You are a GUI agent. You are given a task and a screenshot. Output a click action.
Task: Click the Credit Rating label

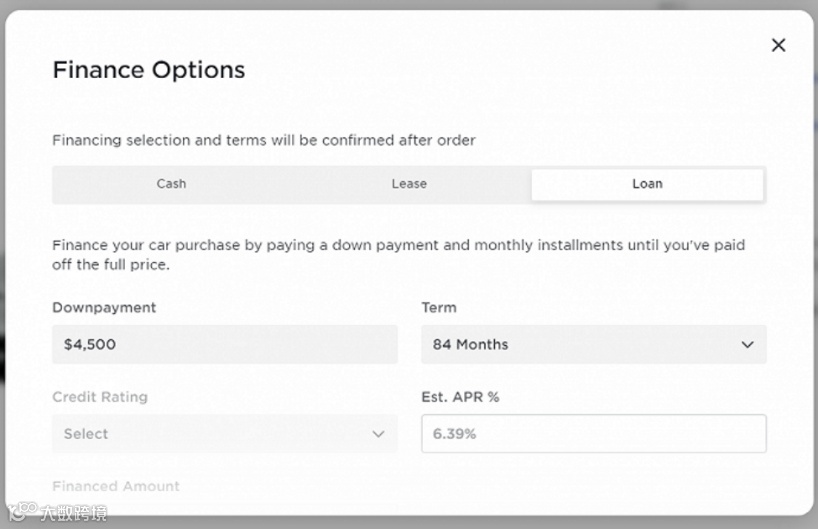[x=100, y=397]
